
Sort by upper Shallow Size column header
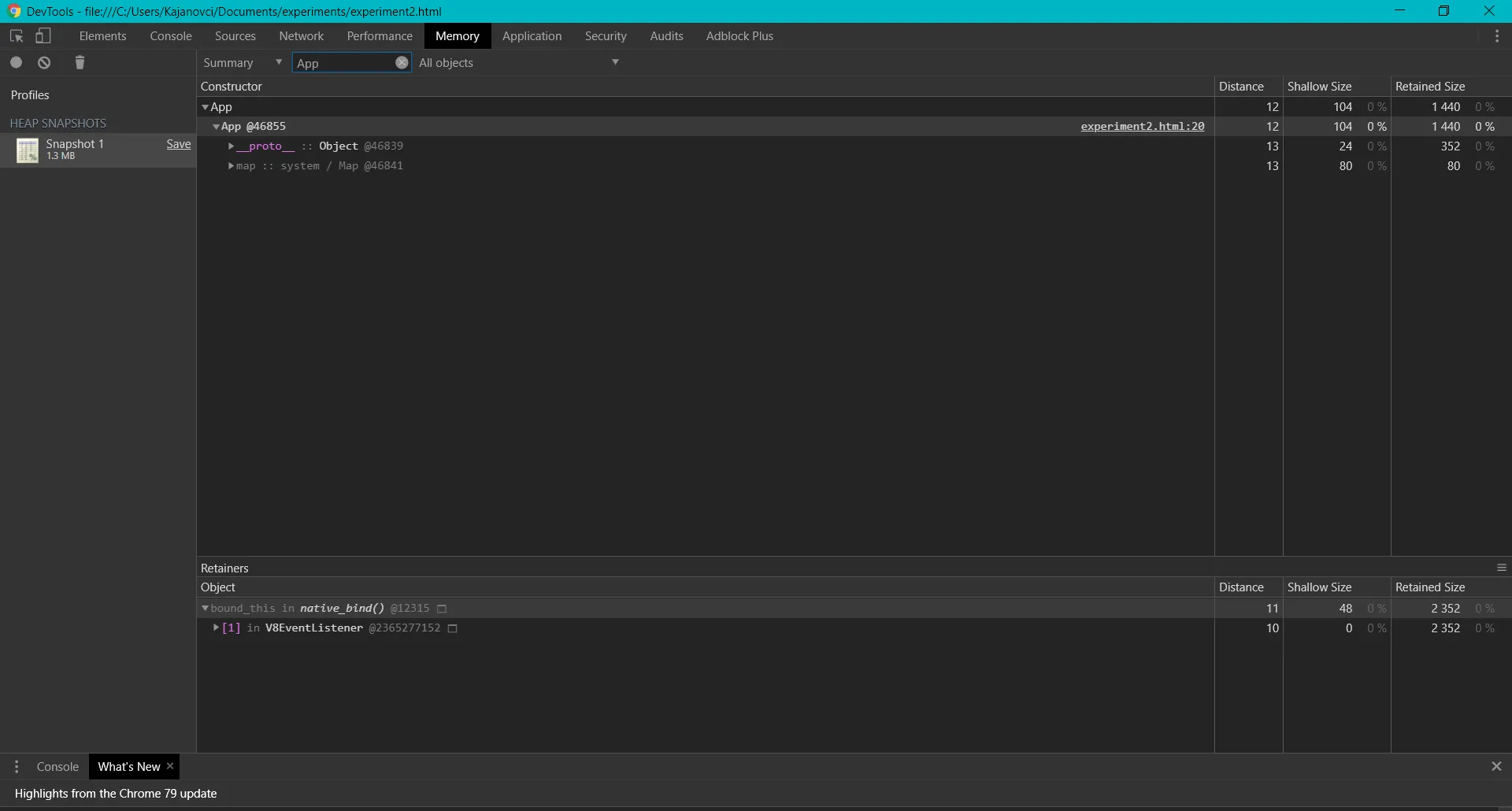pyautogui.click(x=1336, y=87)
